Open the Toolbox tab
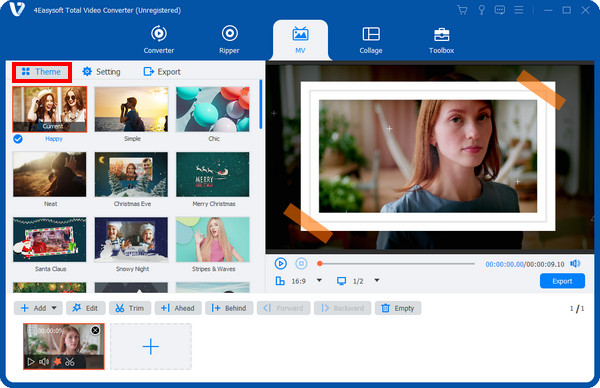 [441, 40]
